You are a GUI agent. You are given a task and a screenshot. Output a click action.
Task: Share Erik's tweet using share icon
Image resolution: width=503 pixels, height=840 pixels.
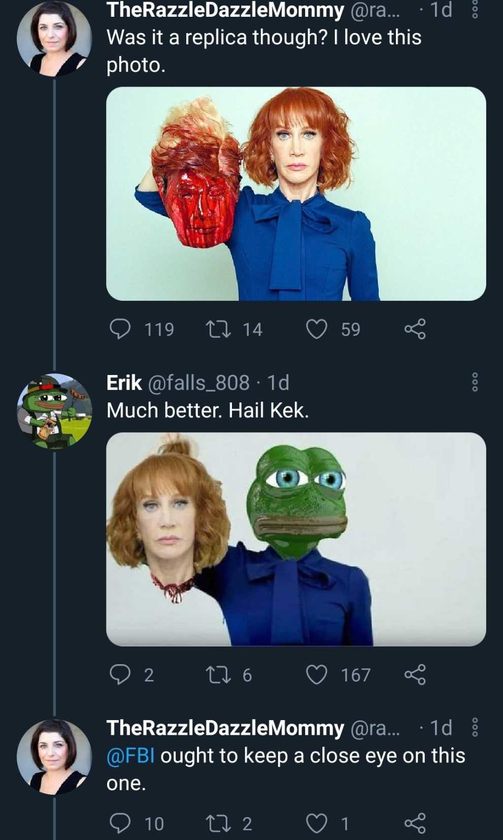415,674
